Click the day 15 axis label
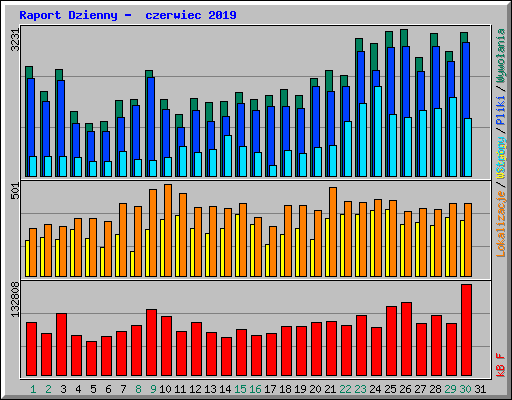This screenshot has height=400, width=512. [240, 389]
